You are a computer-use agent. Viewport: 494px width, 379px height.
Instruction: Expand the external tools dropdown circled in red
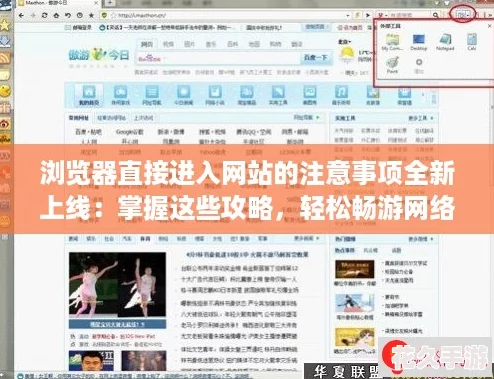click(x=462, y=14)
